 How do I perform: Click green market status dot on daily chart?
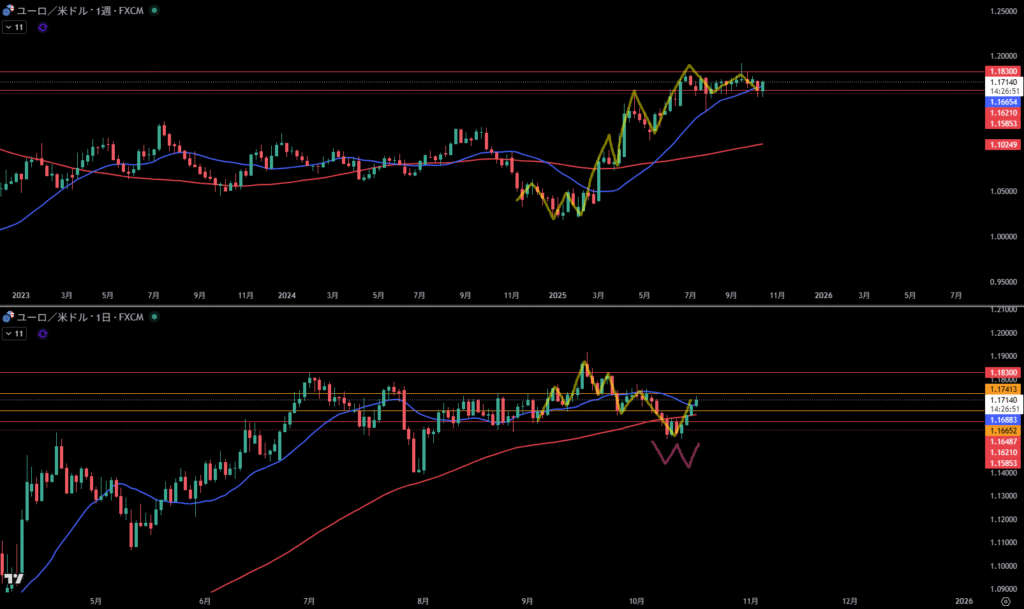(x=154, y=317)
